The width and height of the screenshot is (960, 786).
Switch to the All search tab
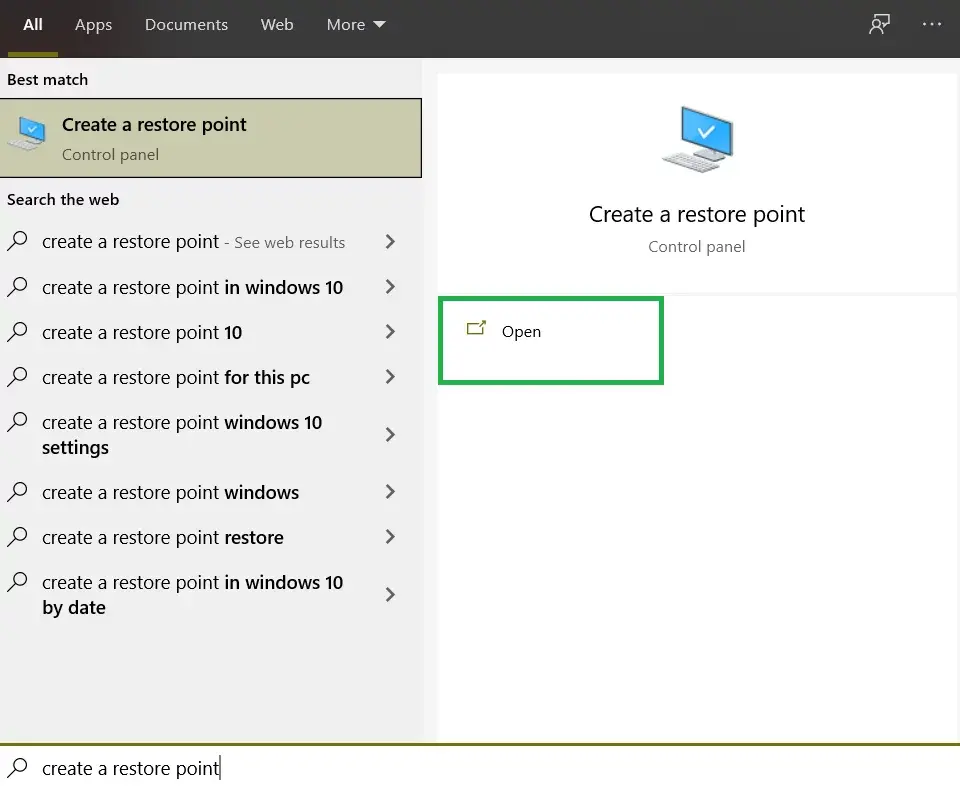click(32, 24)
